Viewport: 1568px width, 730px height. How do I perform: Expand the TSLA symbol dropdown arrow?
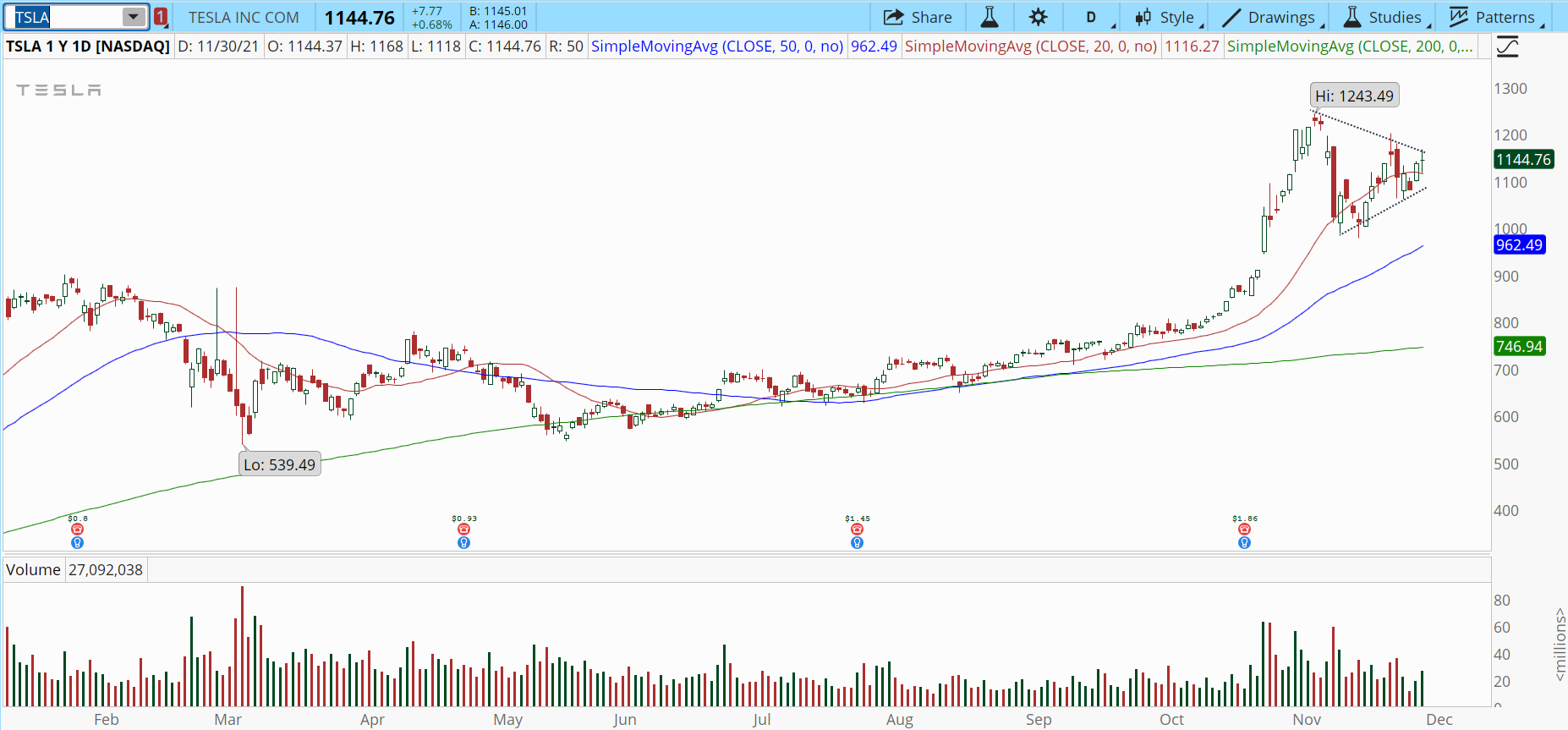coord(134,17)
